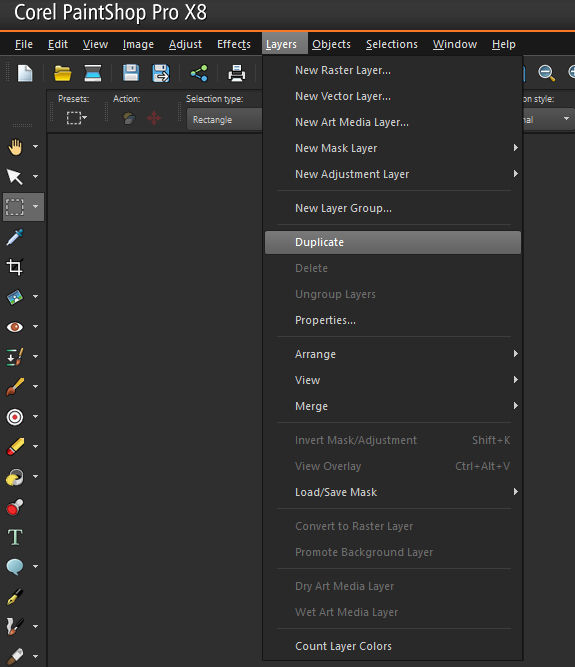The image size is (575, 667).
Task: Open the Effects menu
Action: tap(233, 44)
